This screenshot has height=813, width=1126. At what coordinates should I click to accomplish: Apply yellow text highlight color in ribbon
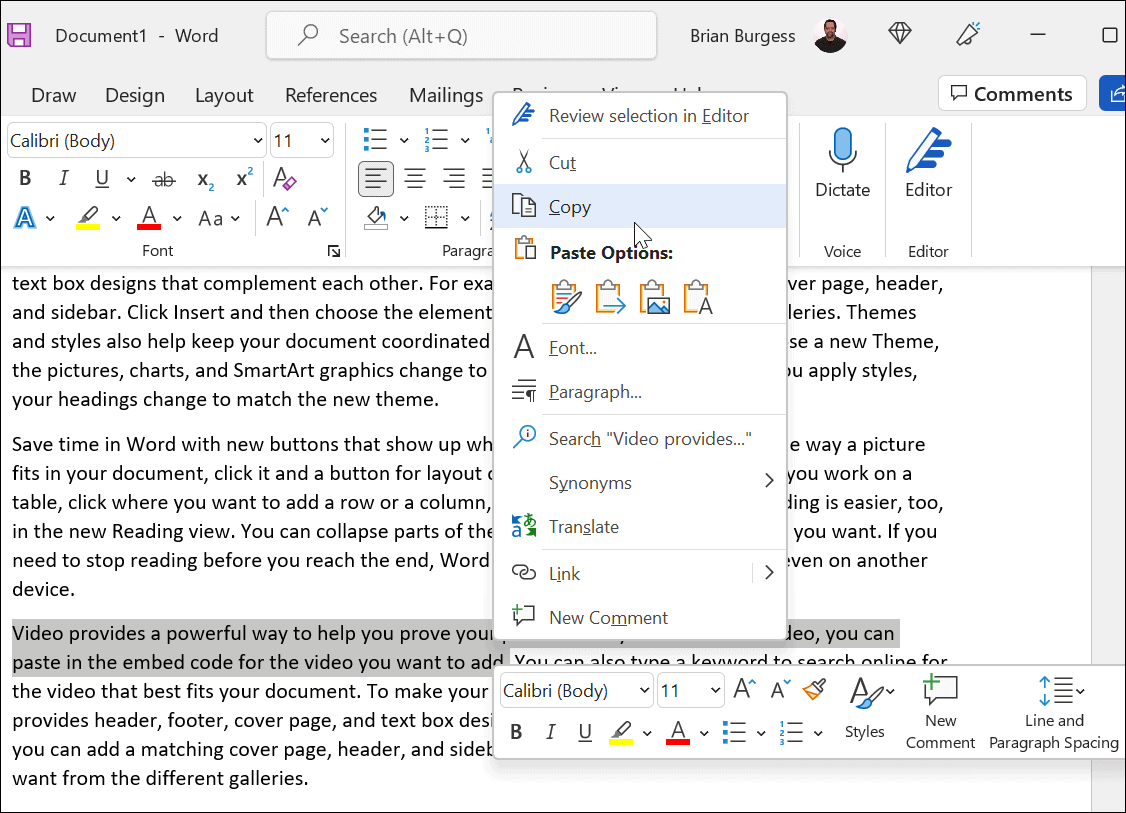coord(88,218)
